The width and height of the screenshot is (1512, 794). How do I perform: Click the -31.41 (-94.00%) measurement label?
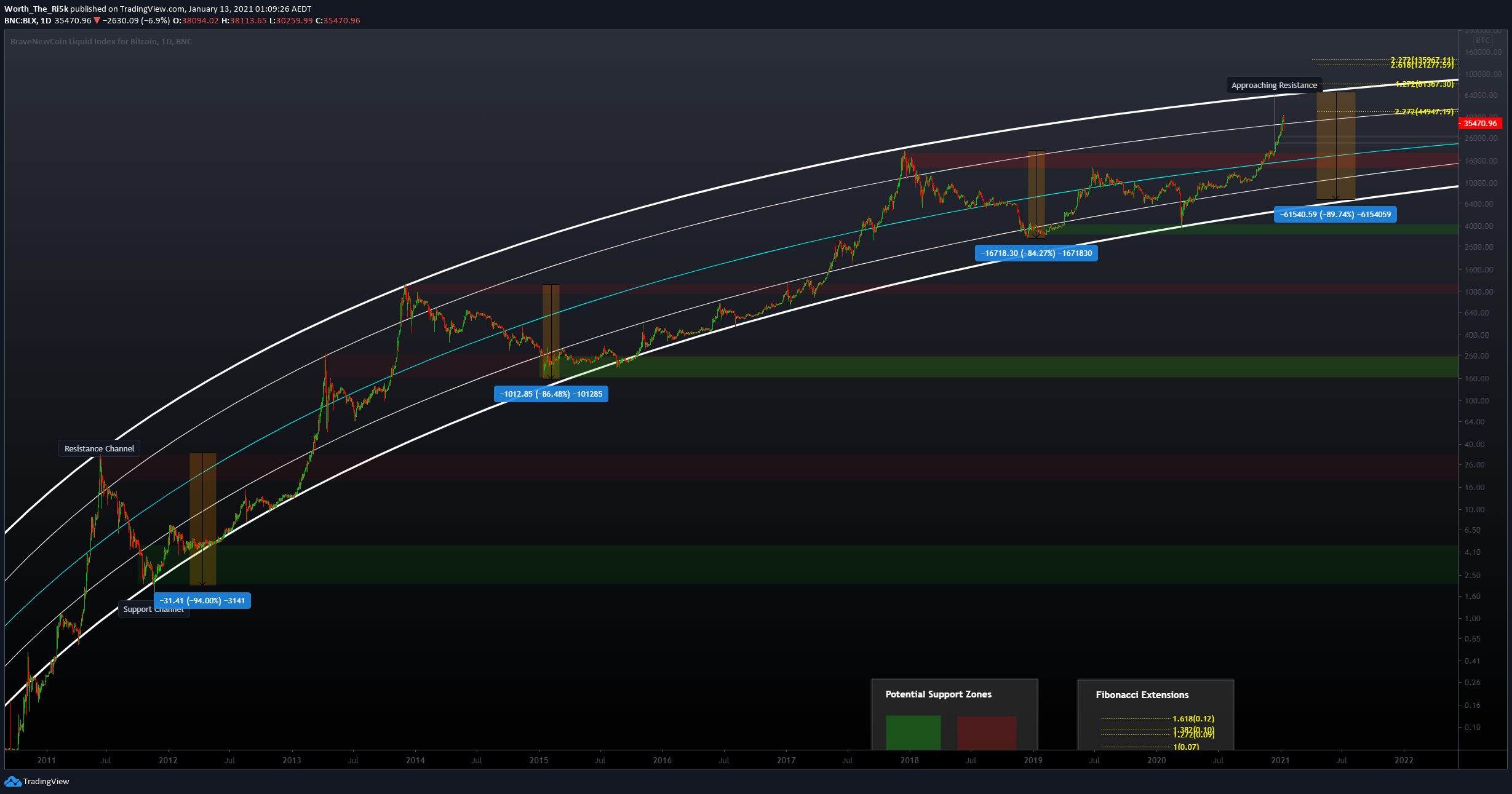tap(202, 601)
